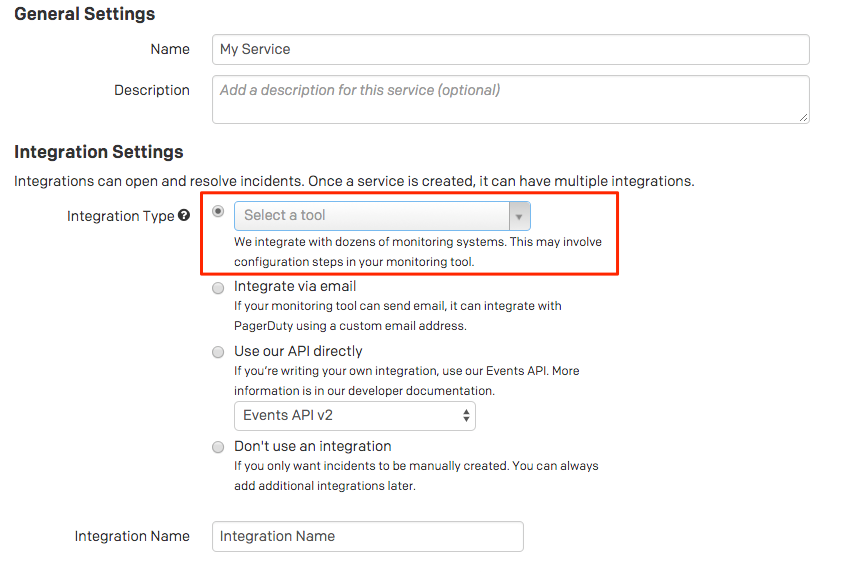
Task: Click the Integration Name field label
Action: point(132,536)
